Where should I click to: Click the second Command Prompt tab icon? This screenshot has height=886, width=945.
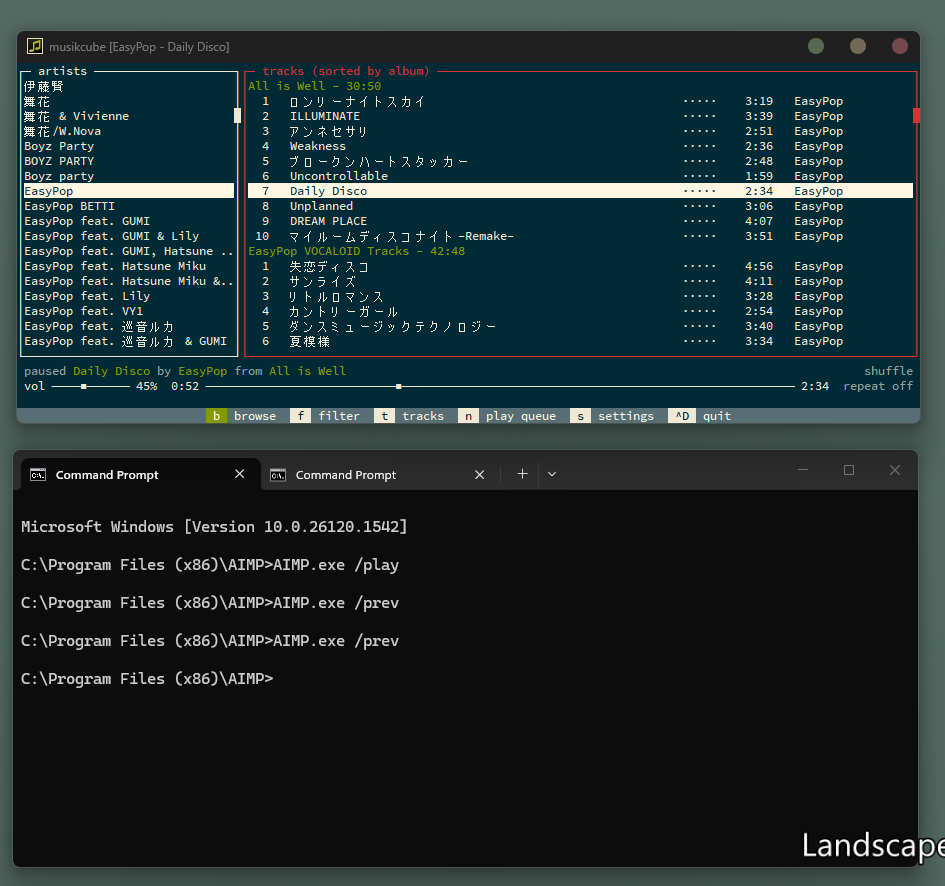(278, 475)
